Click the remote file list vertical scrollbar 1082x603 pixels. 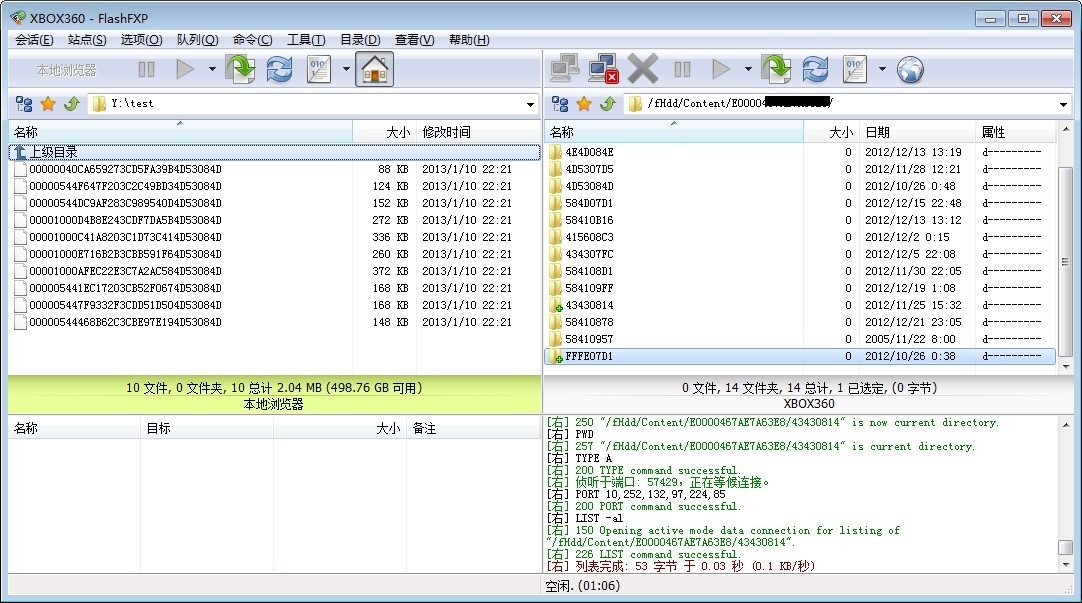coord(1065,260)
